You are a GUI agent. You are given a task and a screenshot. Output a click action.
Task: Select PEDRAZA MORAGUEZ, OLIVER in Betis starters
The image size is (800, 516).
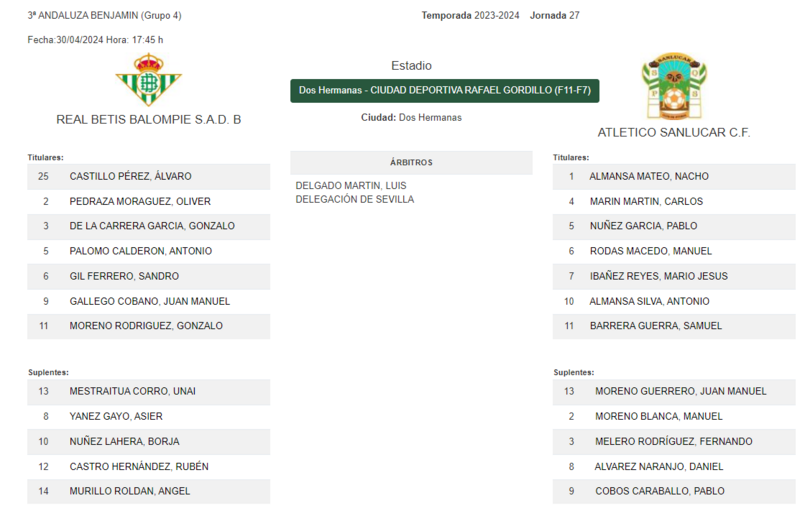coord(148,202)
